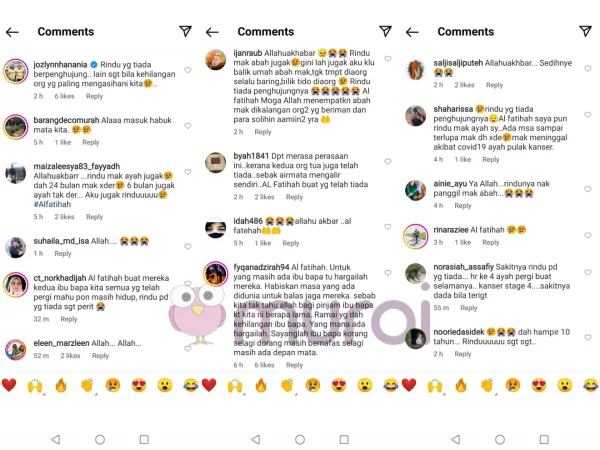Like jozlynnhanania's comment with the heart icon
The image size is (600, 450).
(x=188, y=70)
